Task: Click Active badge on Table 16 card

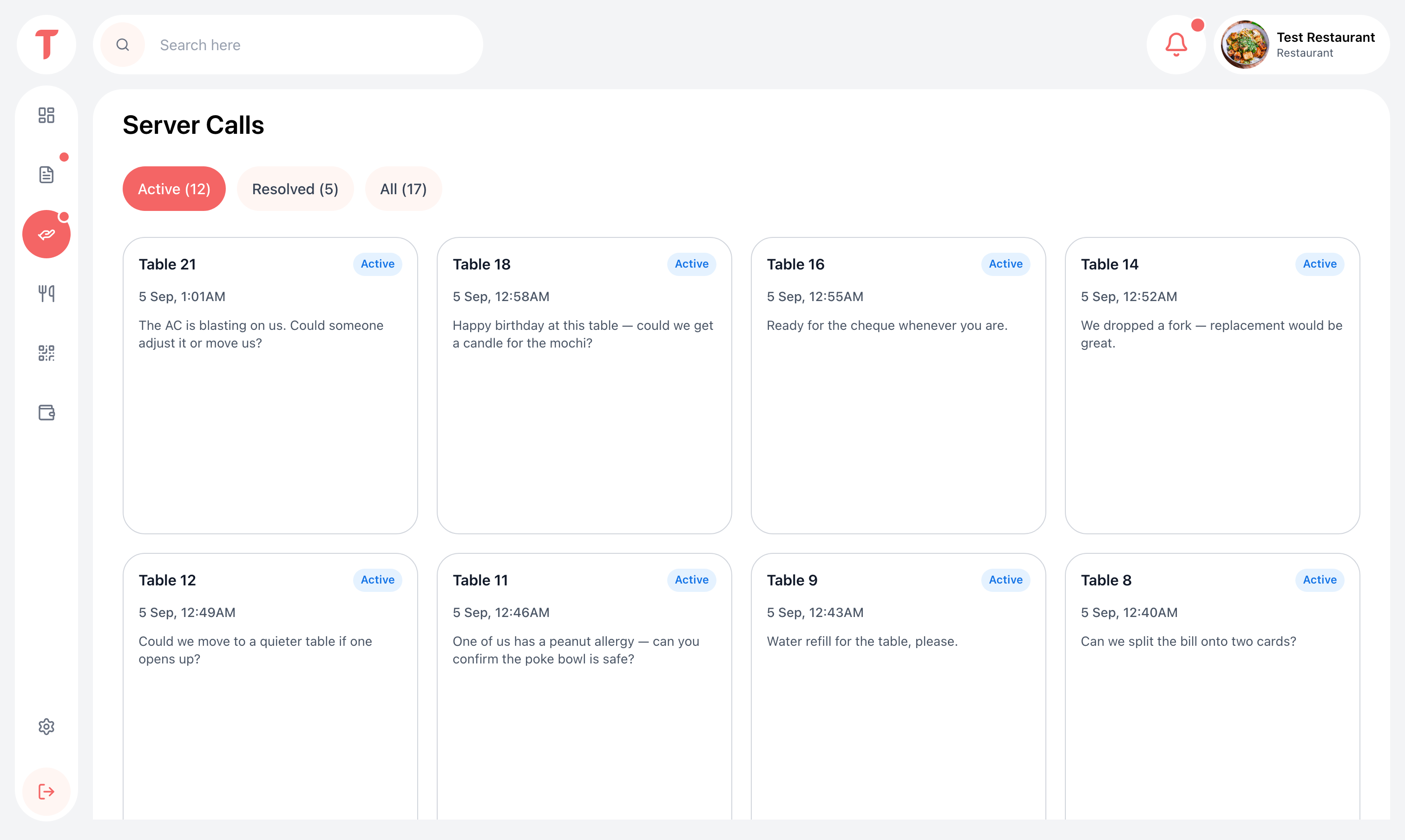Action: (x=1006, y=264)
